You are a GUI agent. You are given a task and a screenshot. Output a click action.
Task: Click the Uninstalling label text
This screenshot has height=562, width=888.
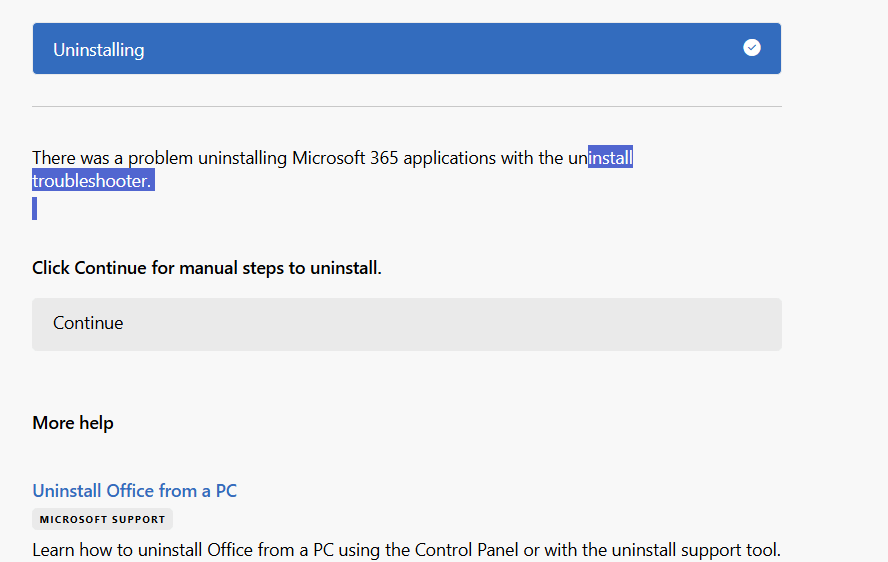click(x=99, y=50)
